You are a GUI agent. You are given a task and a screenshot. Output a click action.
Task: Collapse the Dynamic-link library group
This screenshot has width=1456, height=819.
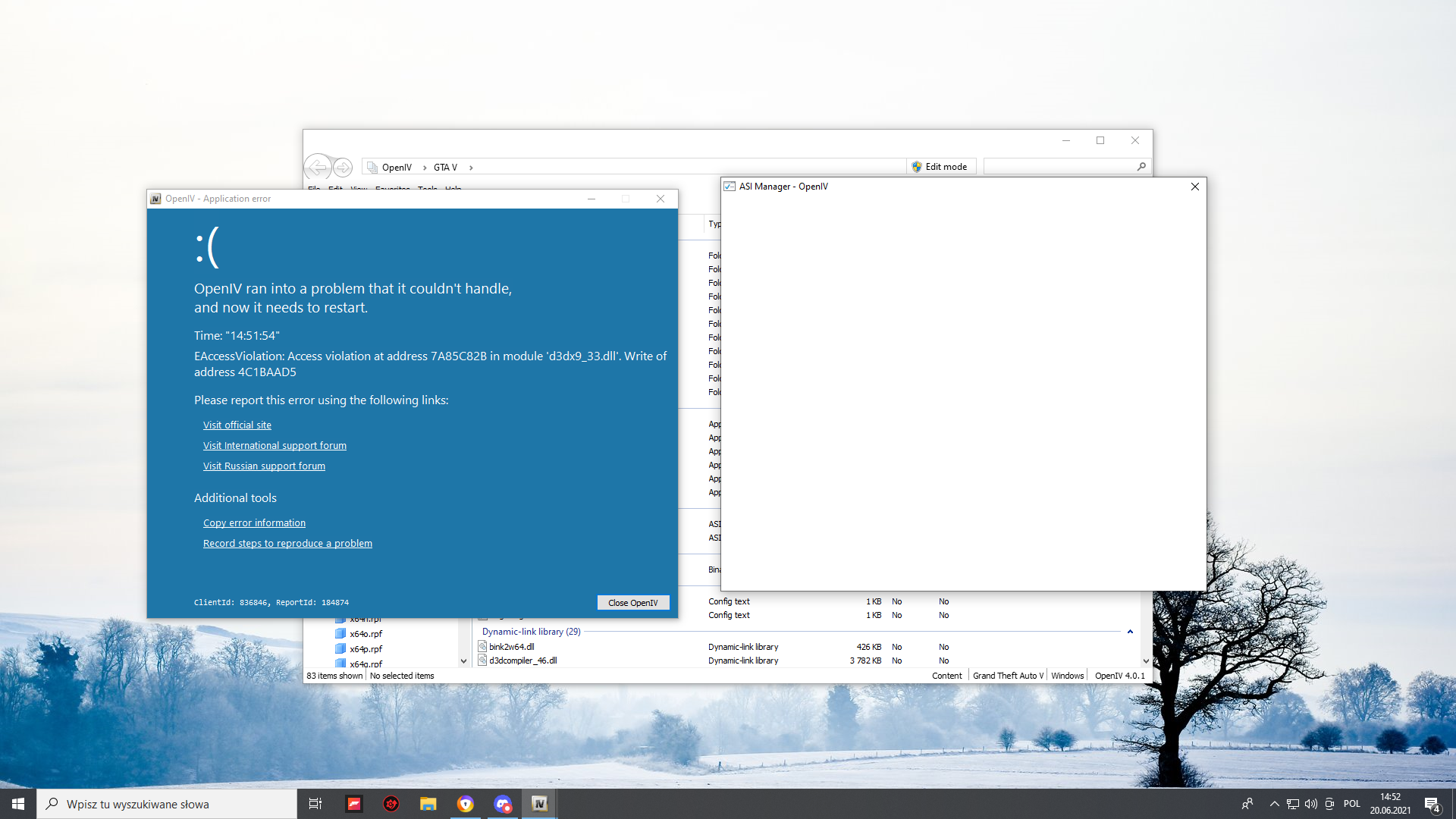pos(1130,632)
